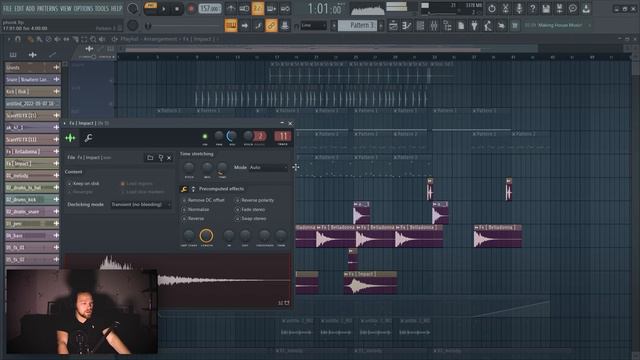Open the VIEW menu
Screen dimensions: 640x360
(x=66, y=9)
